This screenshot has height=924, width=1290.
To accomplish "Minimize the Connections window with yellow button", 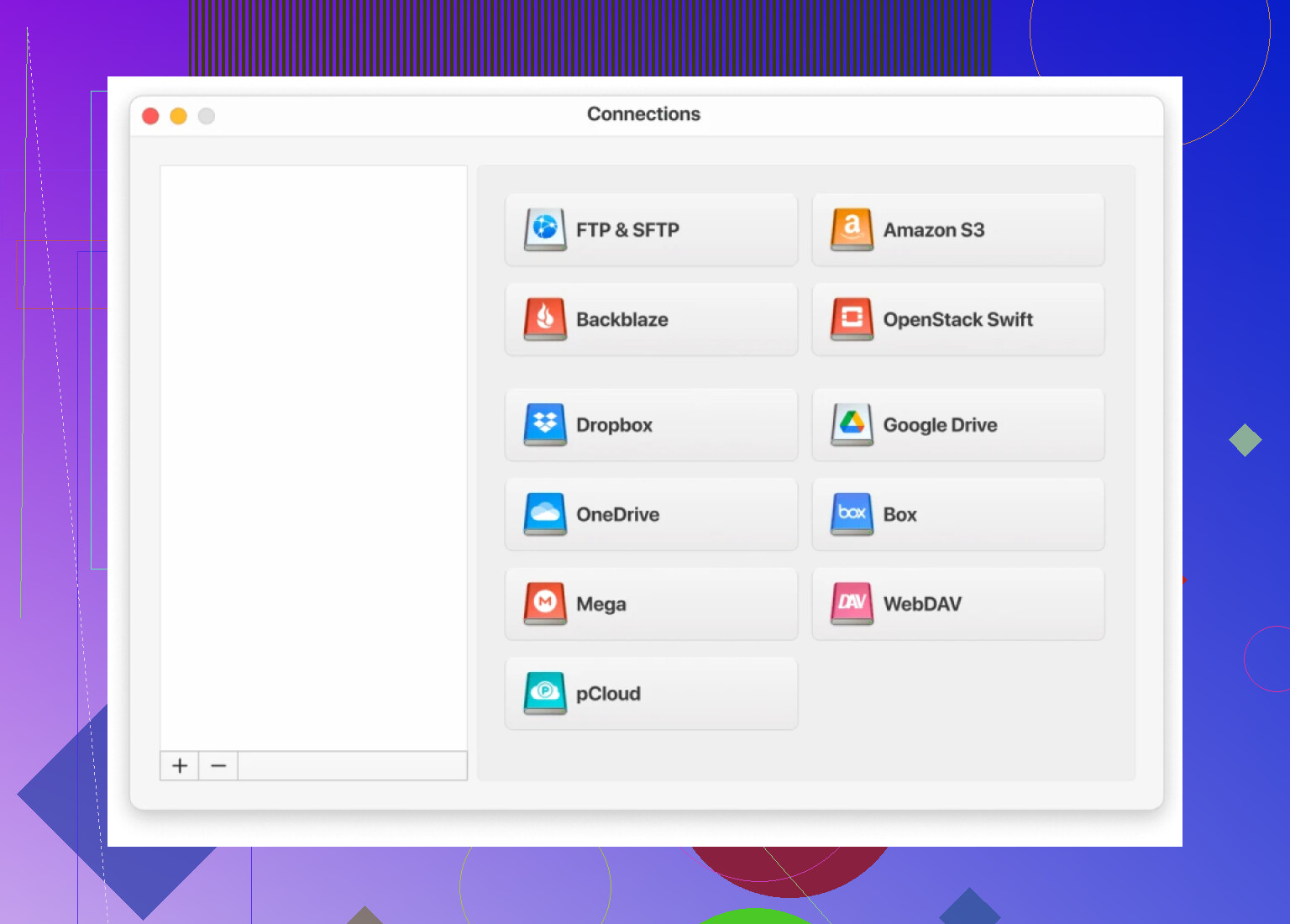I will click(179, 116).
